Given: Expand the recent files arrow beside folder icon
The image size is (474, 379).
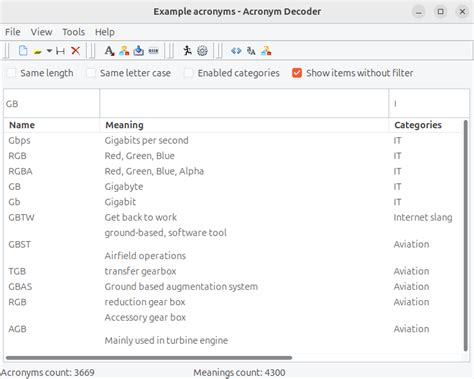Looking at the screenshot, I should (x=49, y=51).
